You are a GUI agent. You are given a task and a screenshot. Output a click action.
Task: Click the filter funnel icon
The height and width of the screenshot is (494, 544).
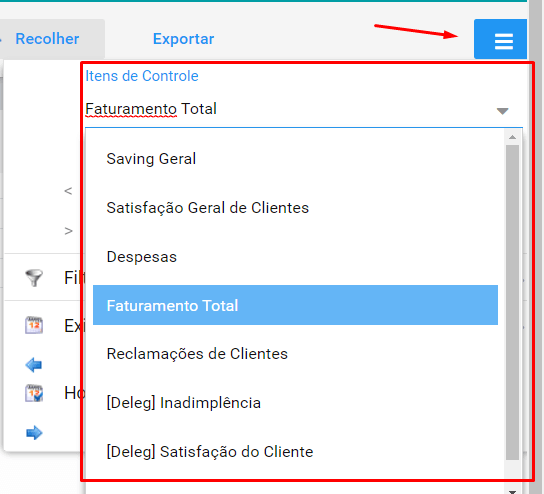coord(34,278)
